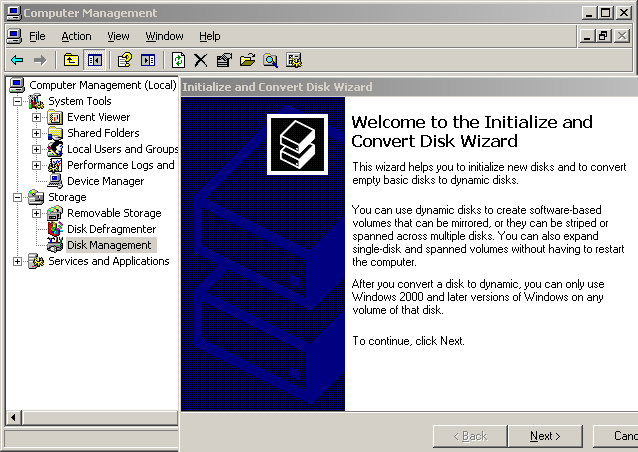The image size is (638, 452).
Task: Select Shared Folders tree label
Action: tap(103, 133)
